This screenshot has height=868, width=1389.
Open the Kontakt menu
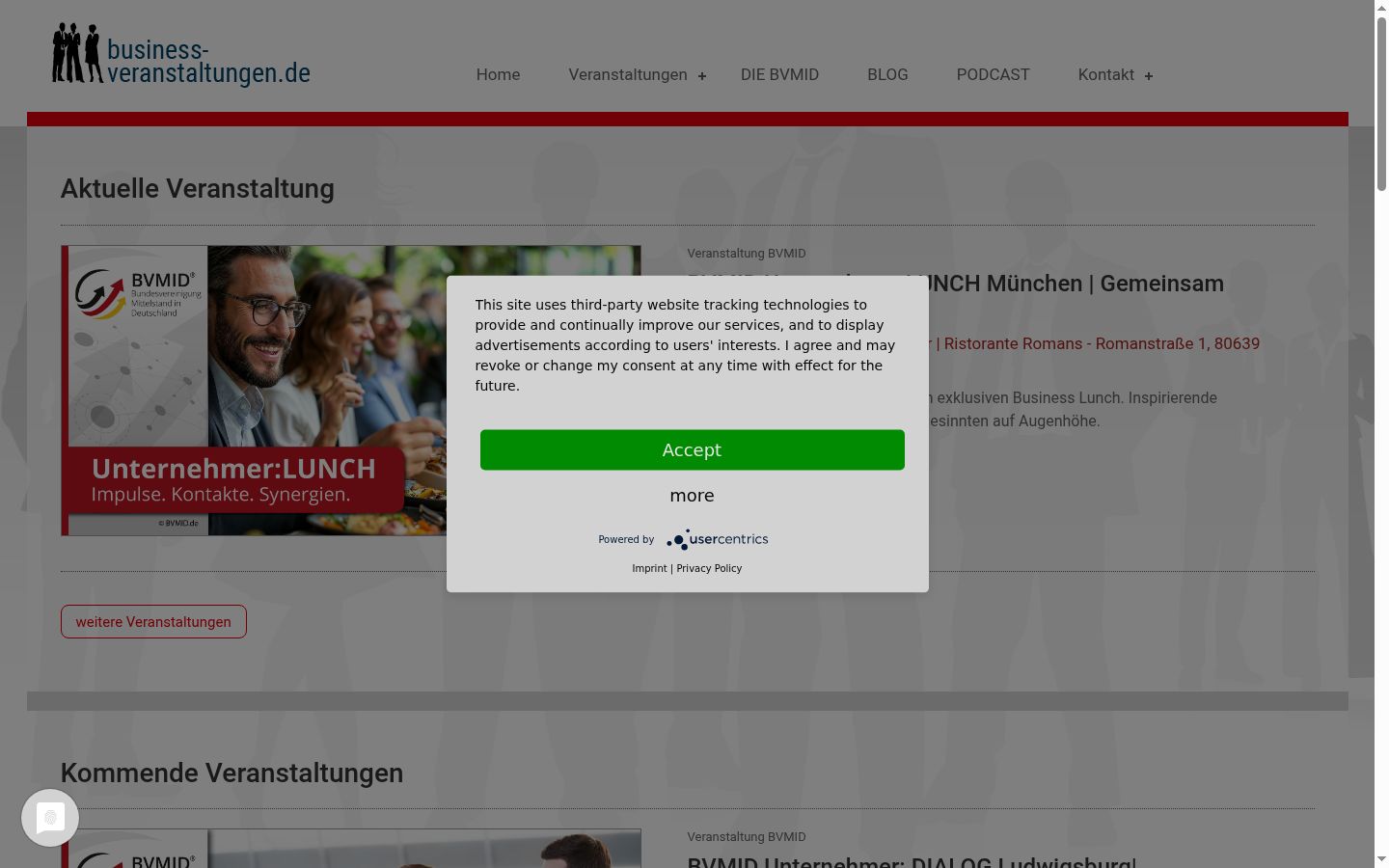coord(1106,75)
